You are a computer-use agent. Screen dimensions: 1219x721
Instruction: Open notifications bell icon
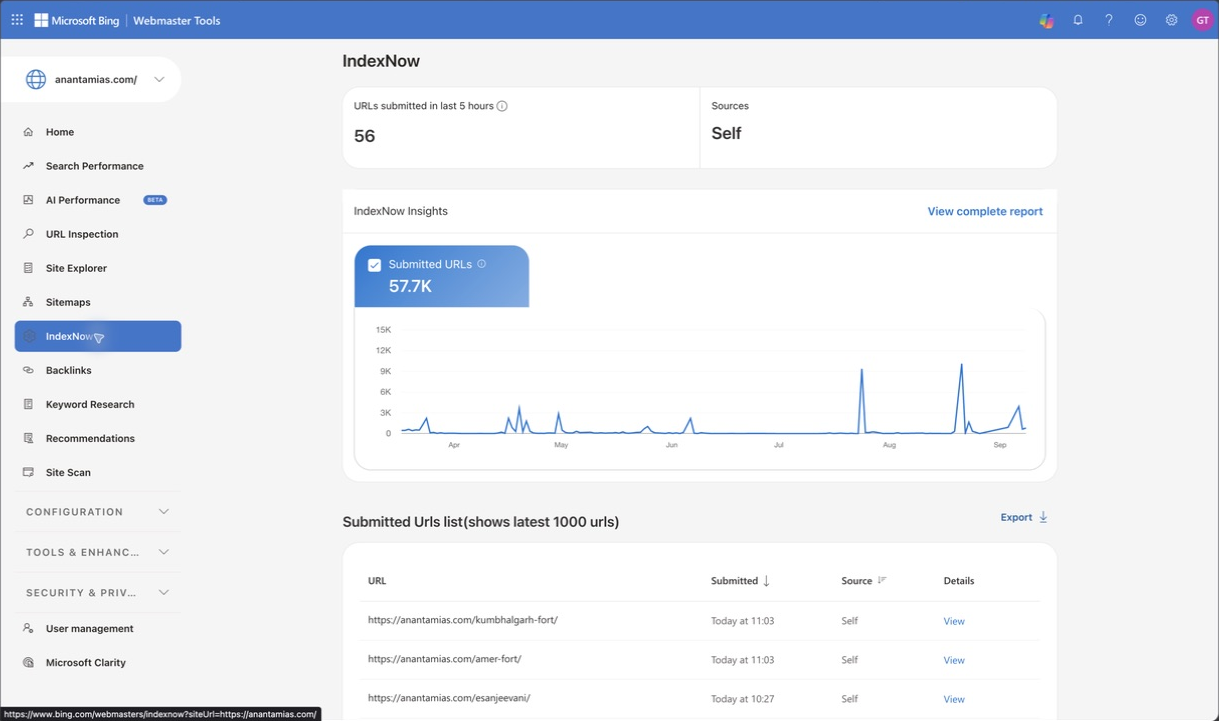(1078, 20)
